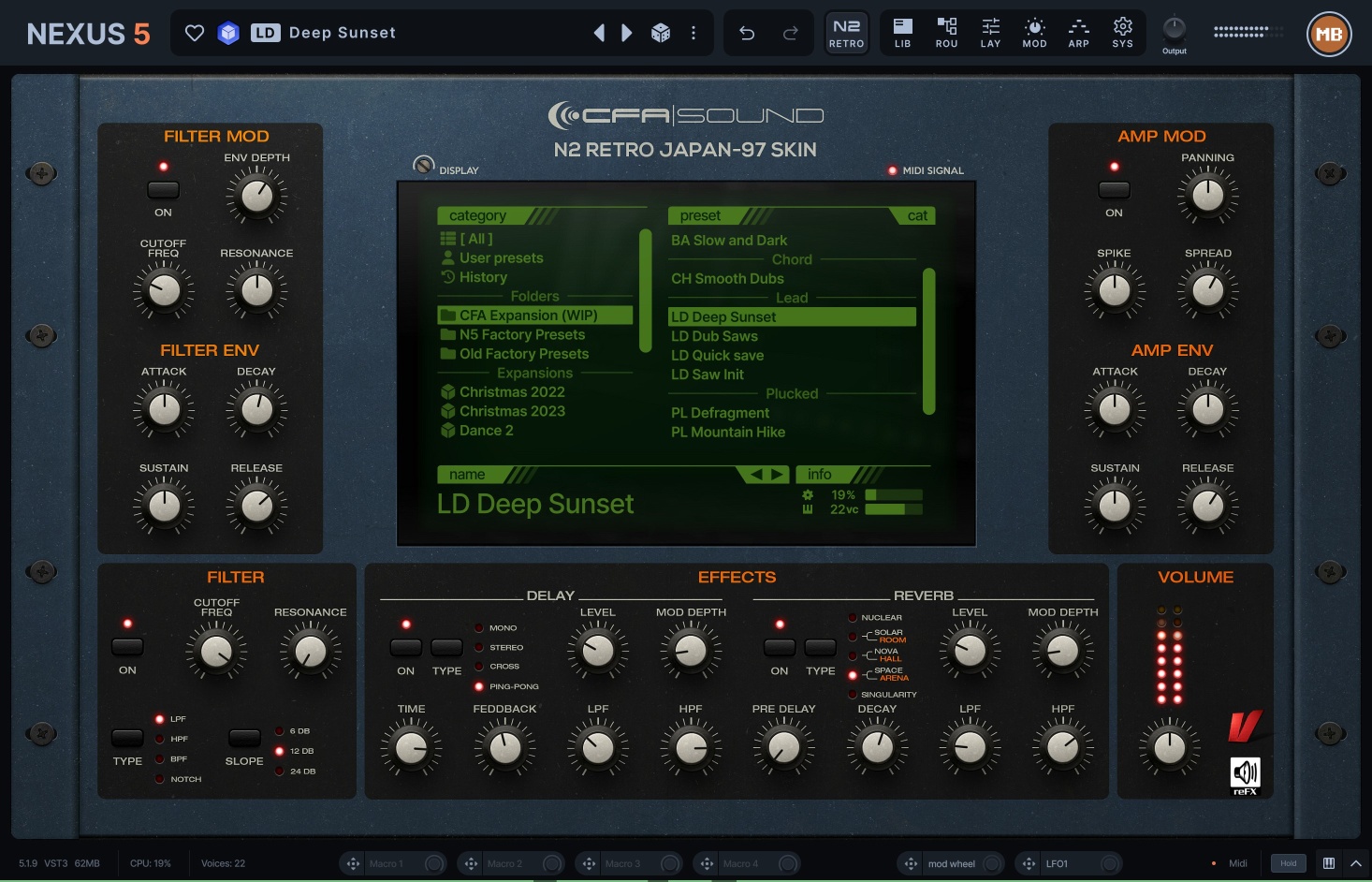Click the cat button in the preset header

pos(917,216)
